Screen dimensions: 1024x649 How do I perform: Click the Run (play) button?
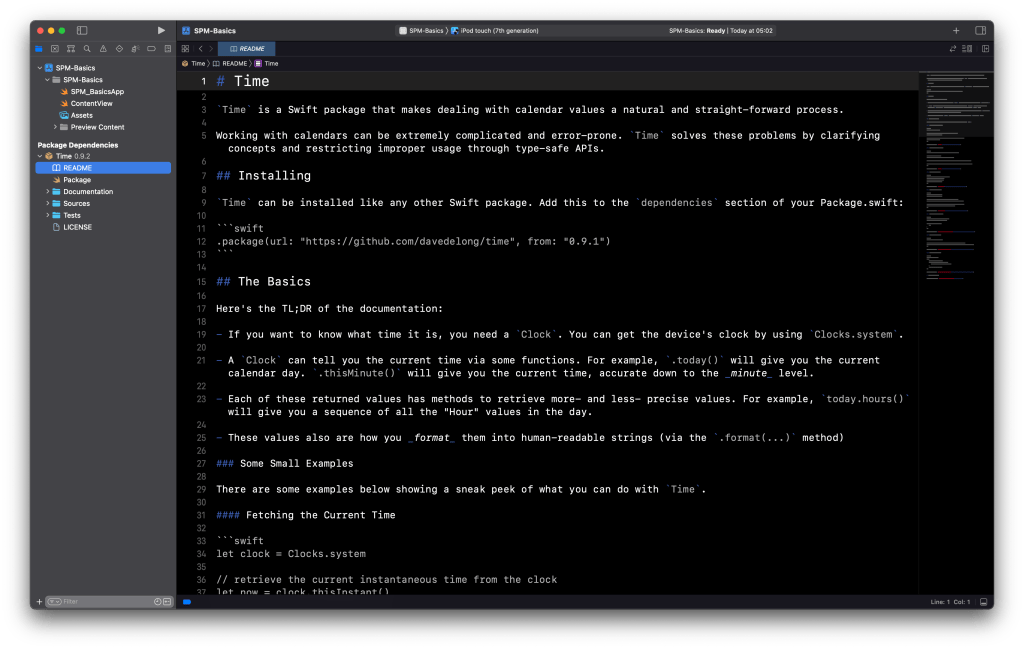161,31
